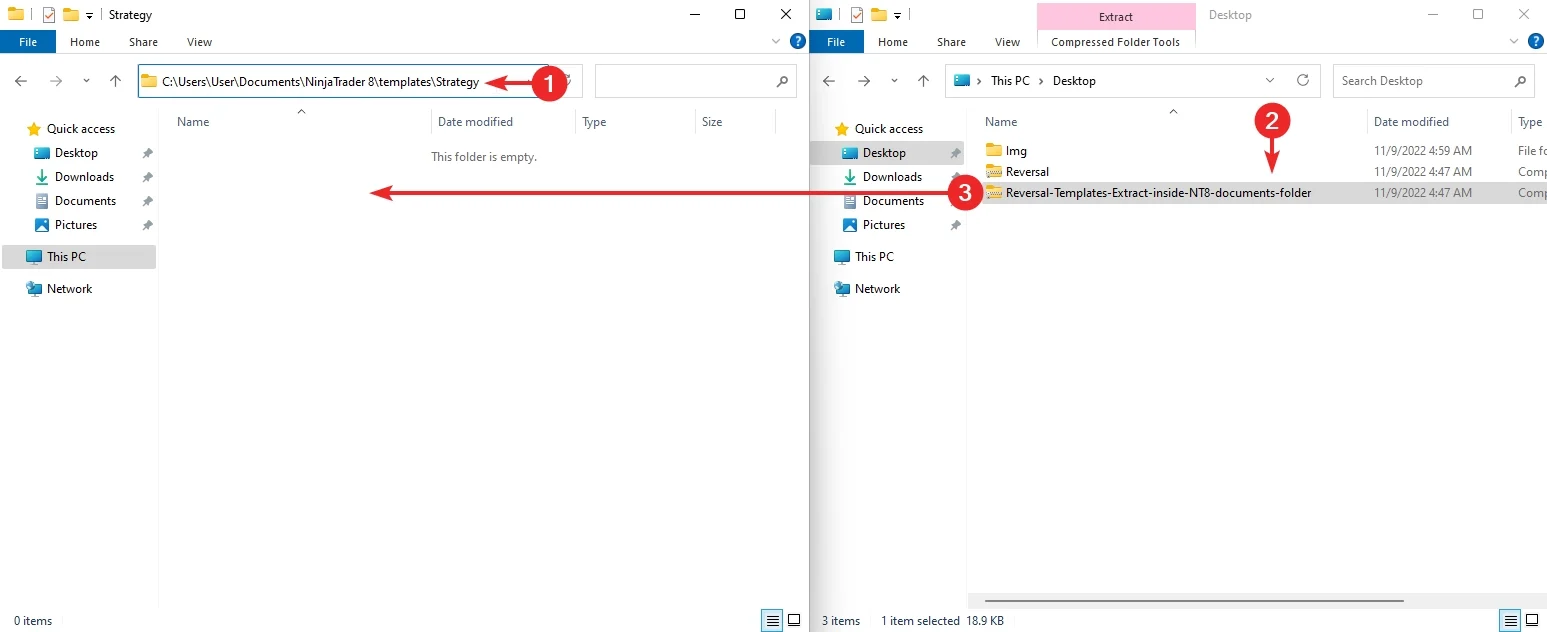Click the Up arrow in the Strategy window
The image size is (1547, 632).
pos(115,81)
